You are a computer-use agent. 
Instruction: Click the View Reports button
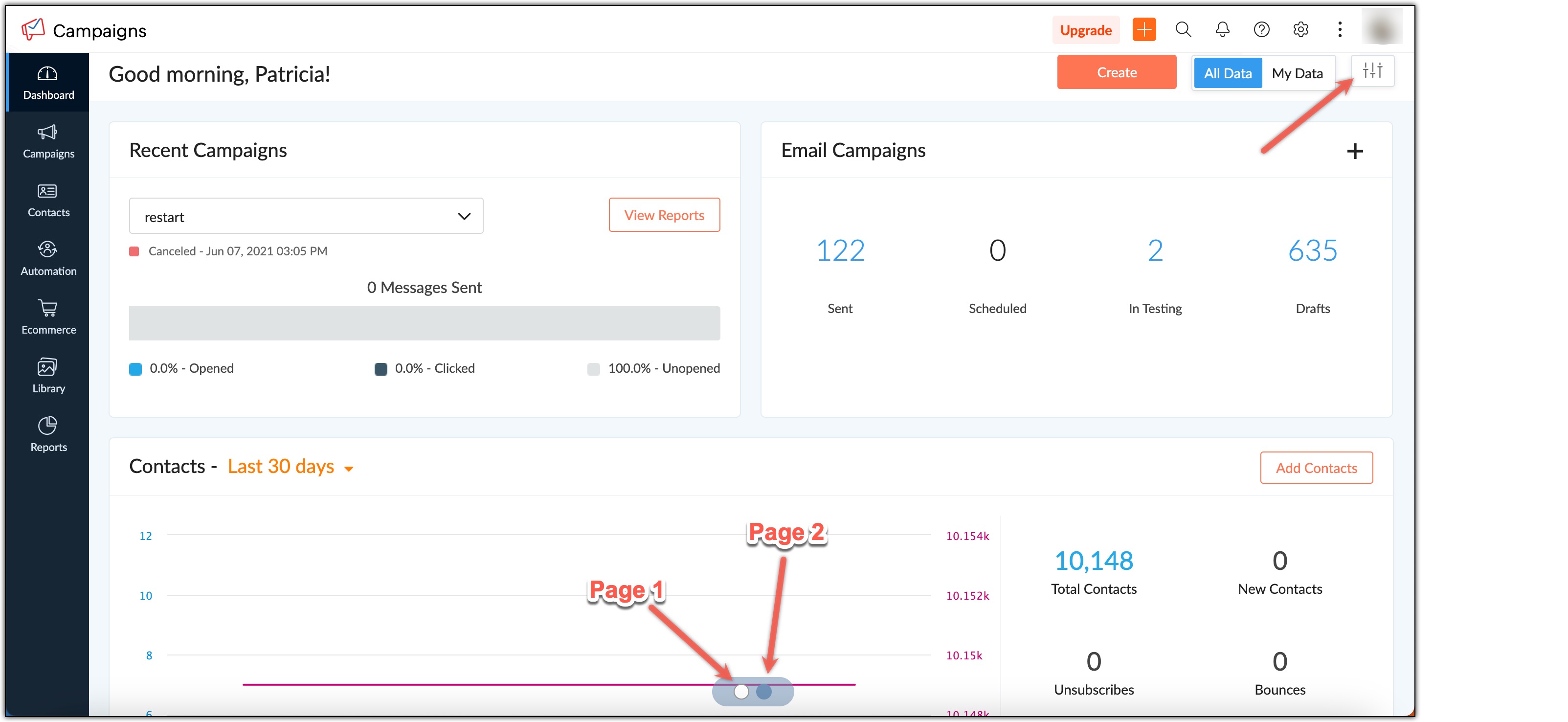[x=664, y=215]
